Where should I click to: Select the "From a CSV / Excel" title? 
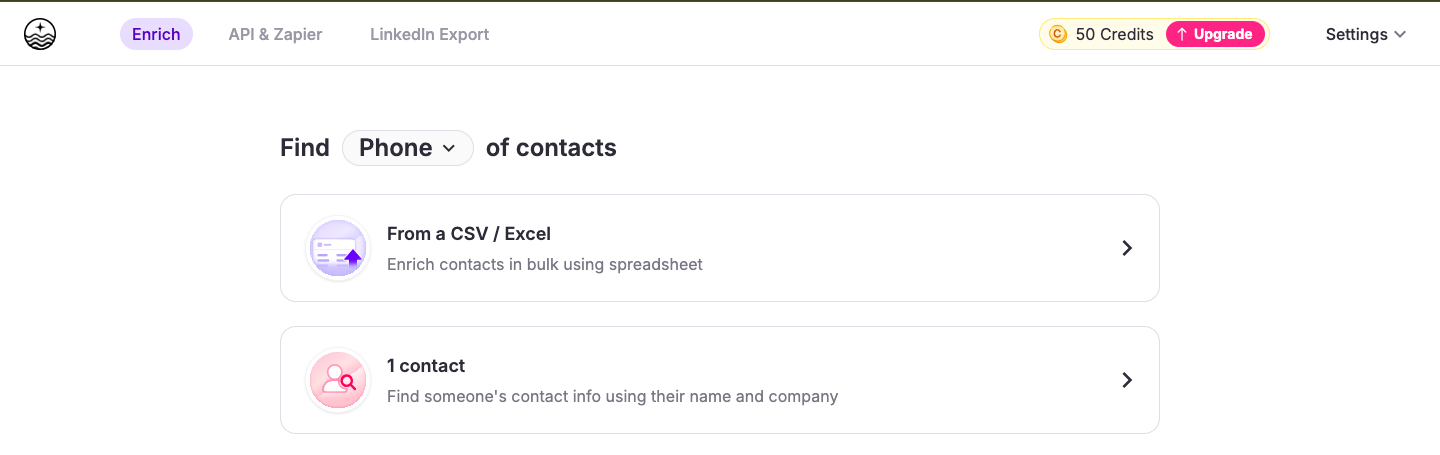pyautogui.click(x=469, y=234)
